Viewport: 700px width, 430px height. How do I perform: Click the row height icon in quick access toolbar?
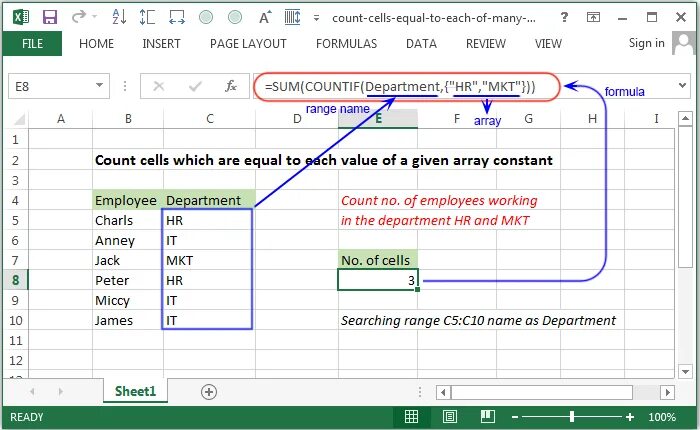tap(147, 17)
